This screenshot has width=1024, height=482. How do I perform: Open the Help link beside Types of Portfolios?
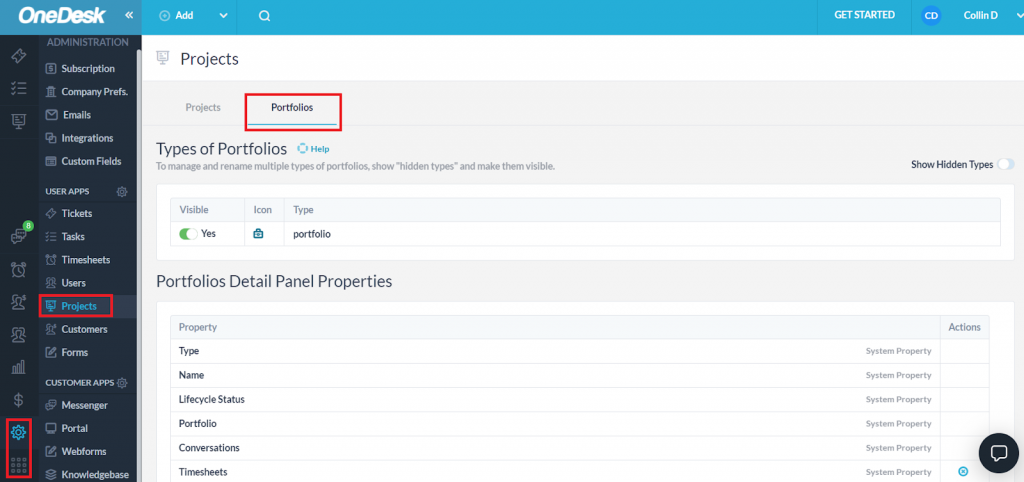(313, 149)
